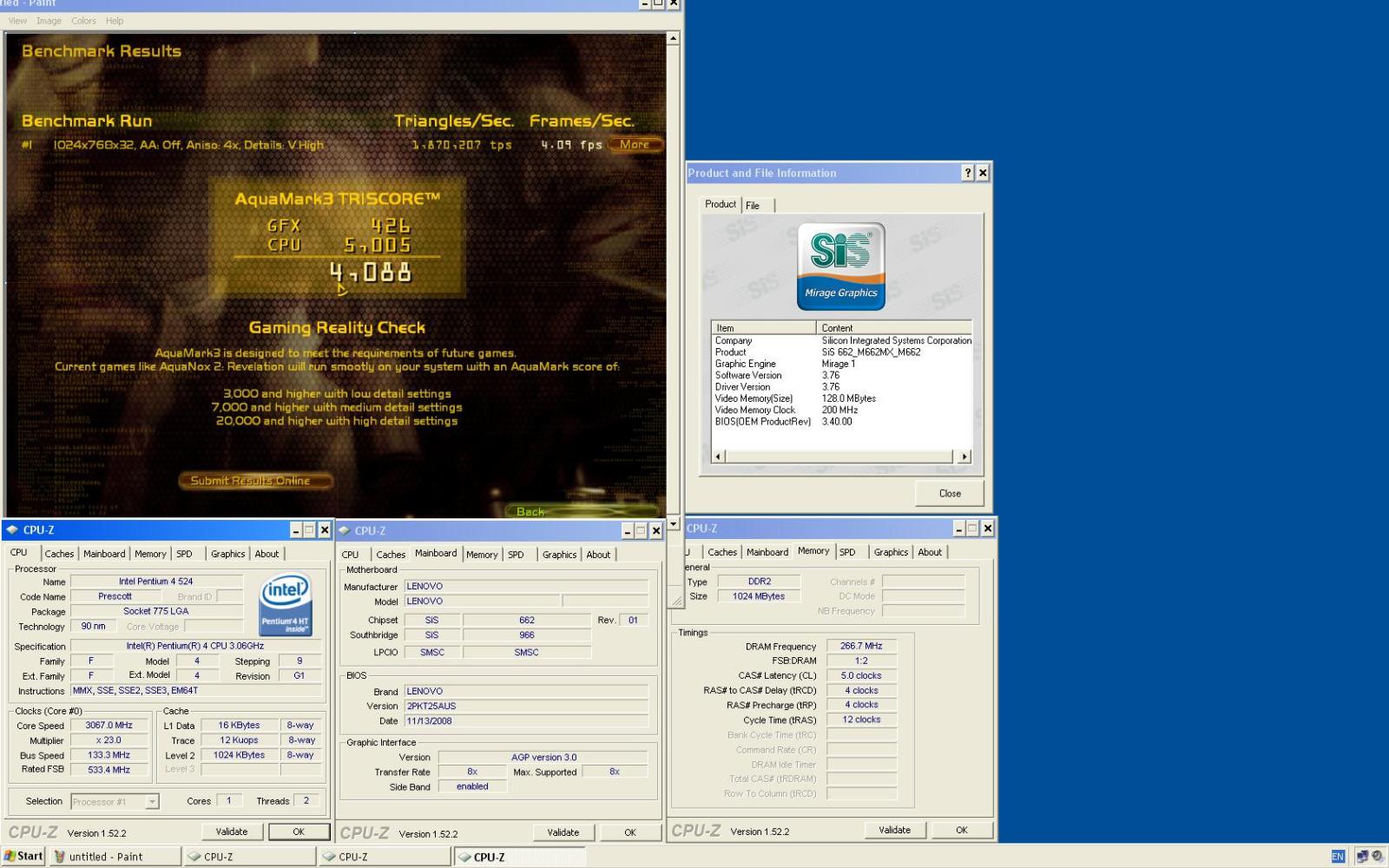Click Validate in left CPU-Z window
1389x868 pixels.
pyautogui.click(x=232, y=832)
